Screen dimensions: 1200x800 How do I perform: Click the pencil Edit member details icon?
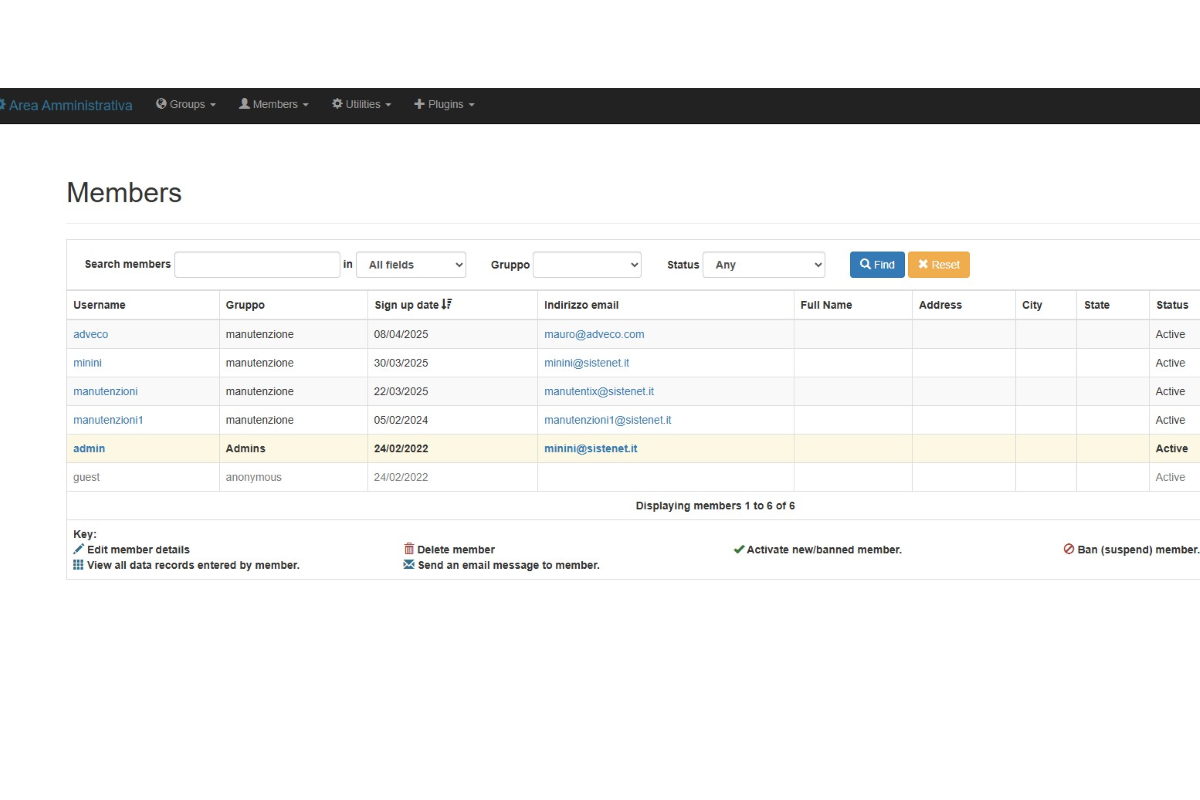coord(79,549)
